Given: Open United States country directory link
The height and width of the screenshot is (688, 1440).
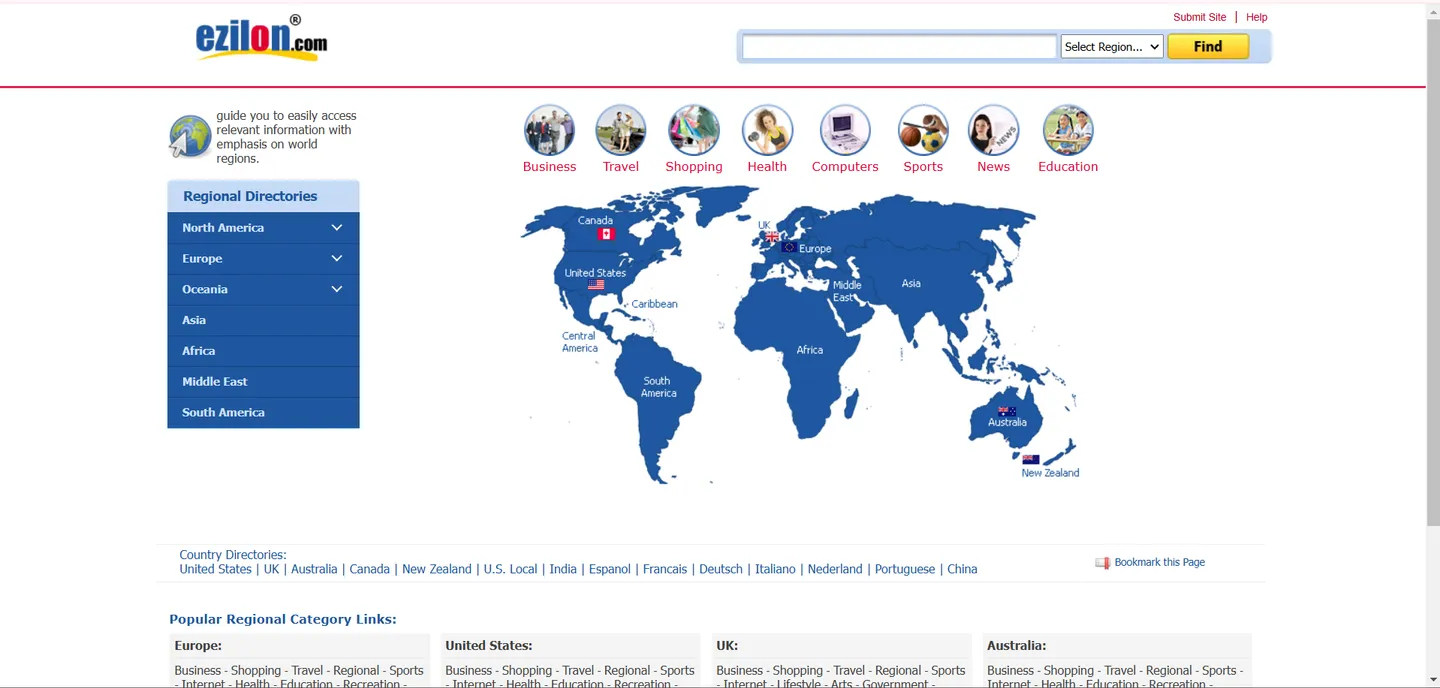Looking at the screenshot, I should pyautogui.click(x=215, y=569).
